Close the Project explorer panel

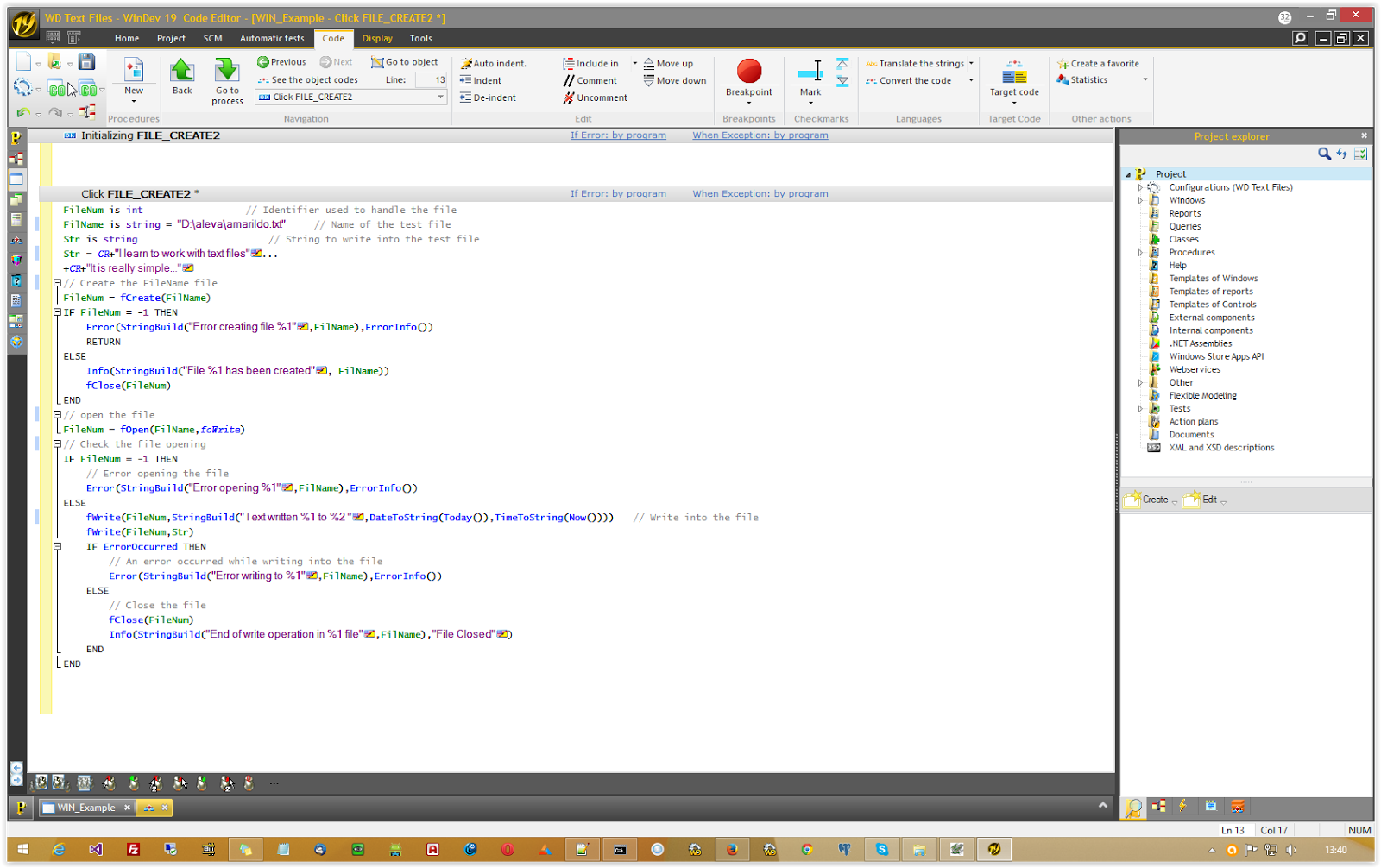1364,135
